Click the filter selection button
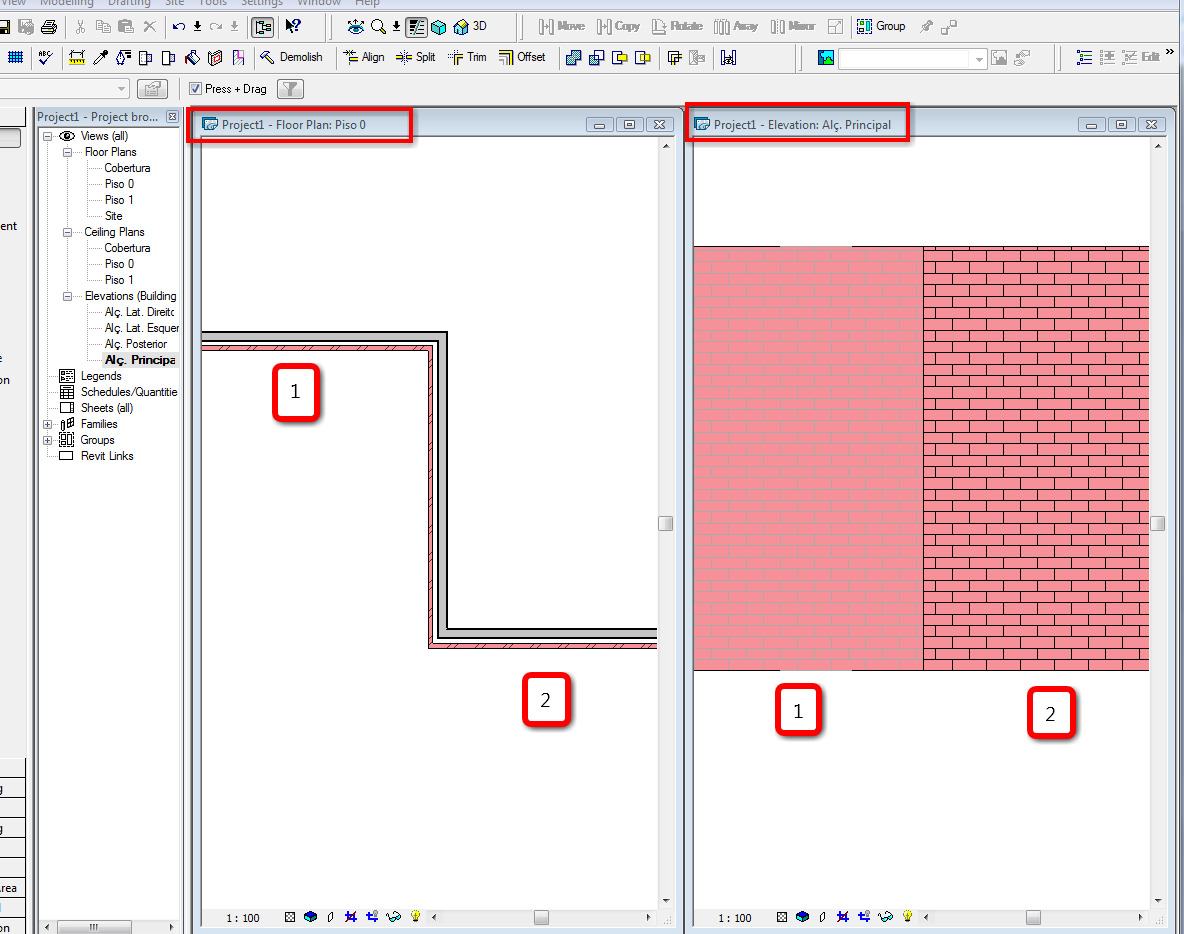The width and height of the screenshot is (1184, 934). coord(290,89)
